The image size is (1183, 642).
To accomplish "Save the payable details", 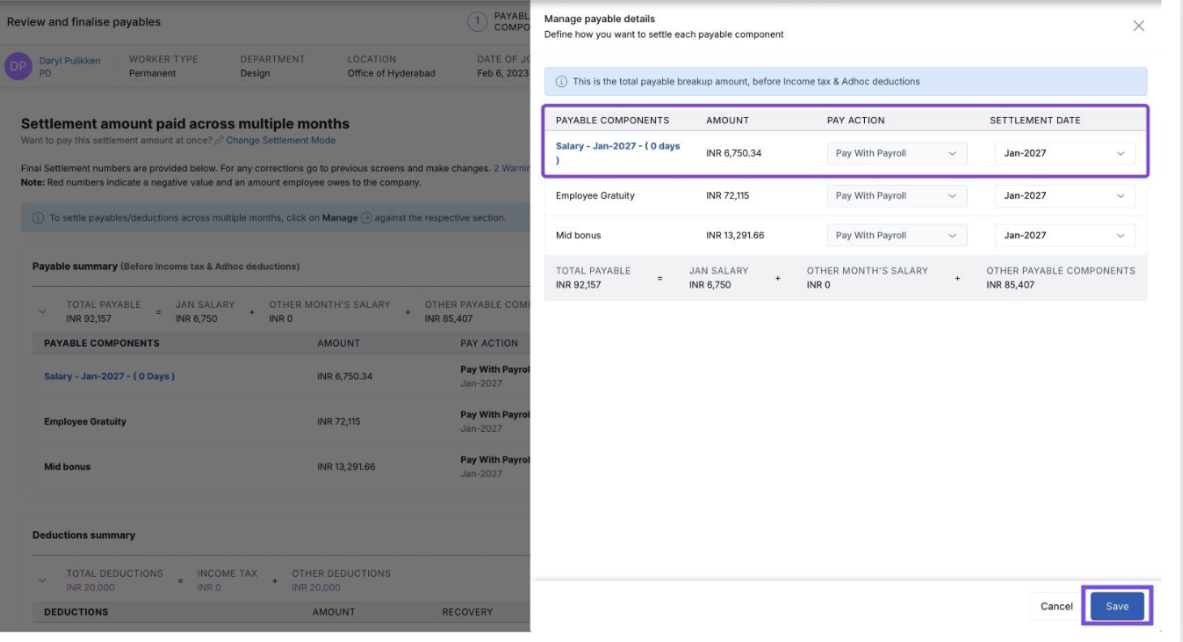I will pyautogui.click(x=1116, y=606).
